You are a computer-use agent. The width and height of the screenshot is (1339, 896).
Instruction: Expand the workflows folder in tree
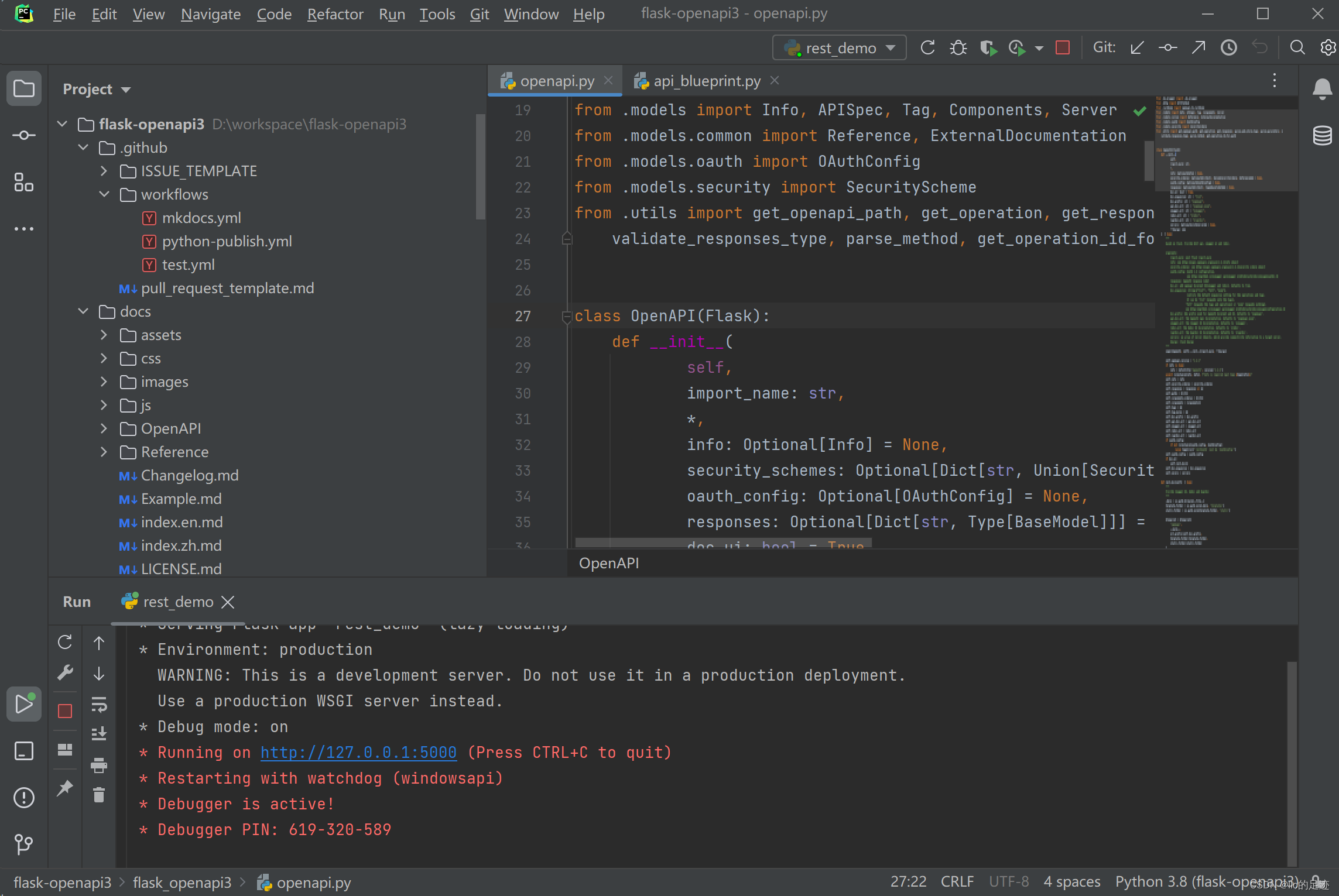(x=108, y=193)
